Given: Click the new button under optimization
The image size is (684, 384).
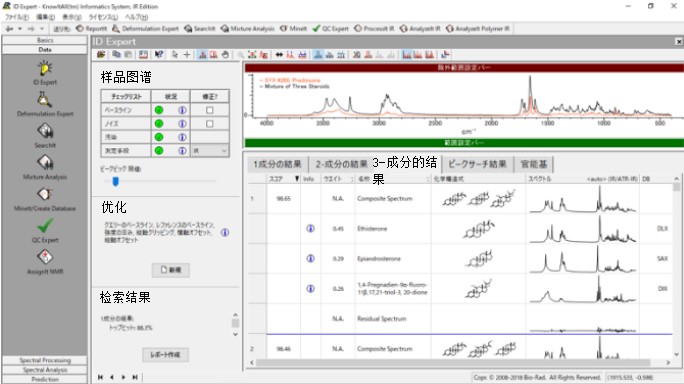Looking at the screenshot, I should (x=171, y=270).
